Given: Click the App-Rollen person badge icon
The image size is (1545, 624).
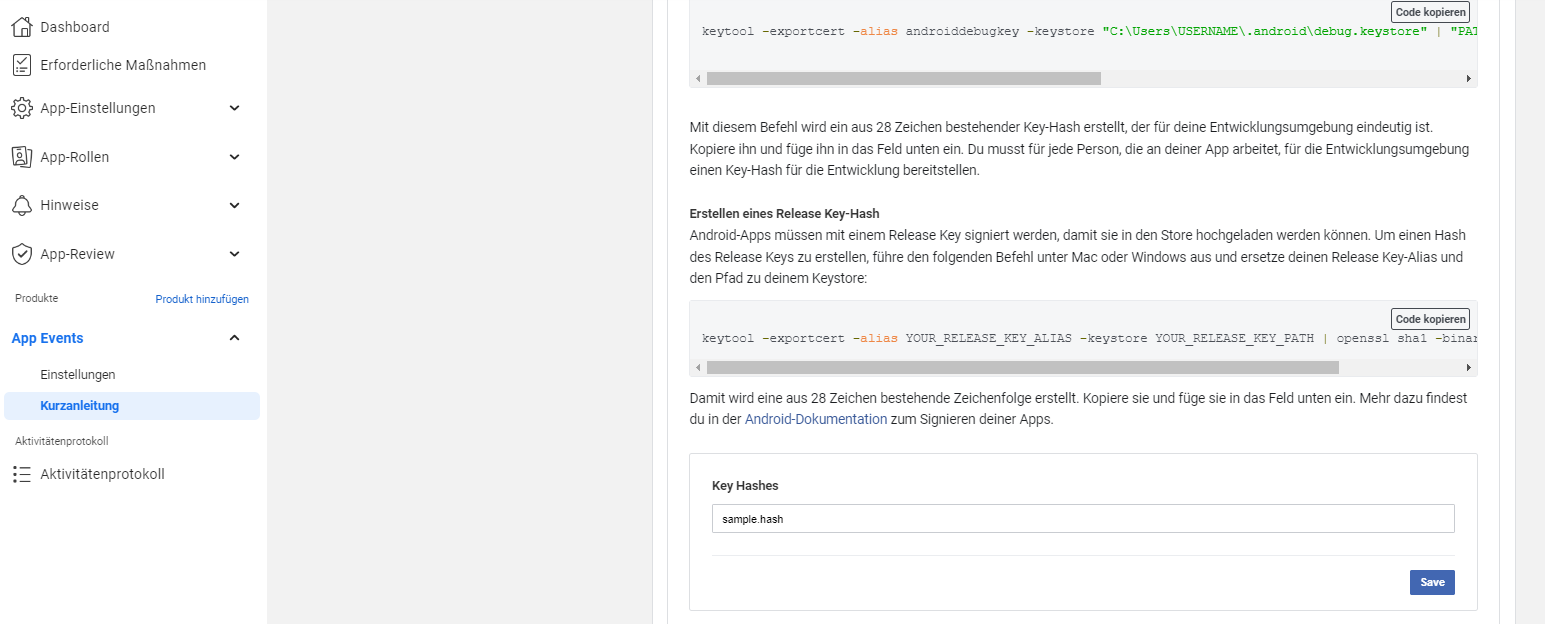Looking at the screenshot, I should click(x=22, y=157).
